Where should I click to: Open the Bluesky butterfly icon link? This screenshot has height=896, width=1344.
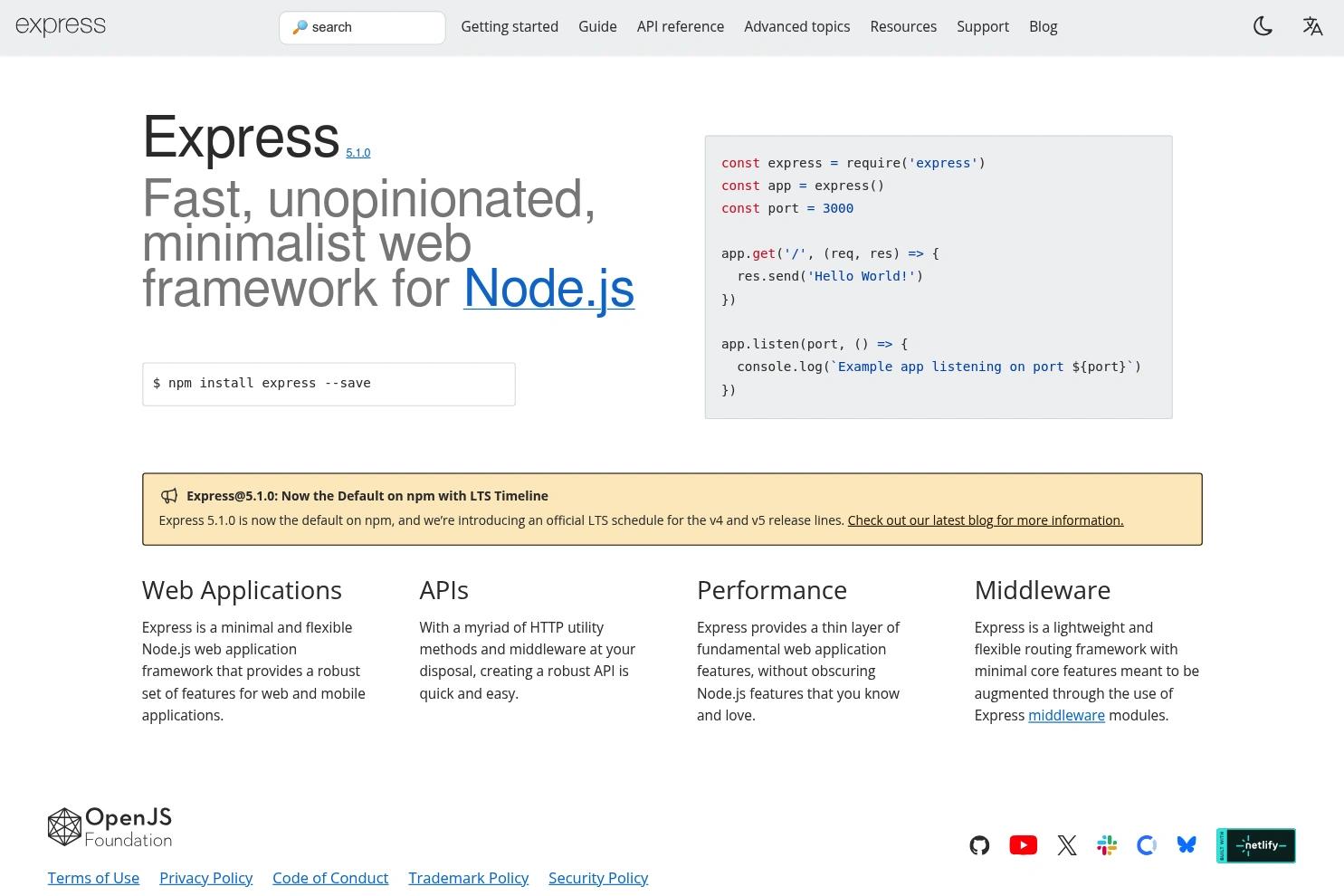tap(1187, 845)
